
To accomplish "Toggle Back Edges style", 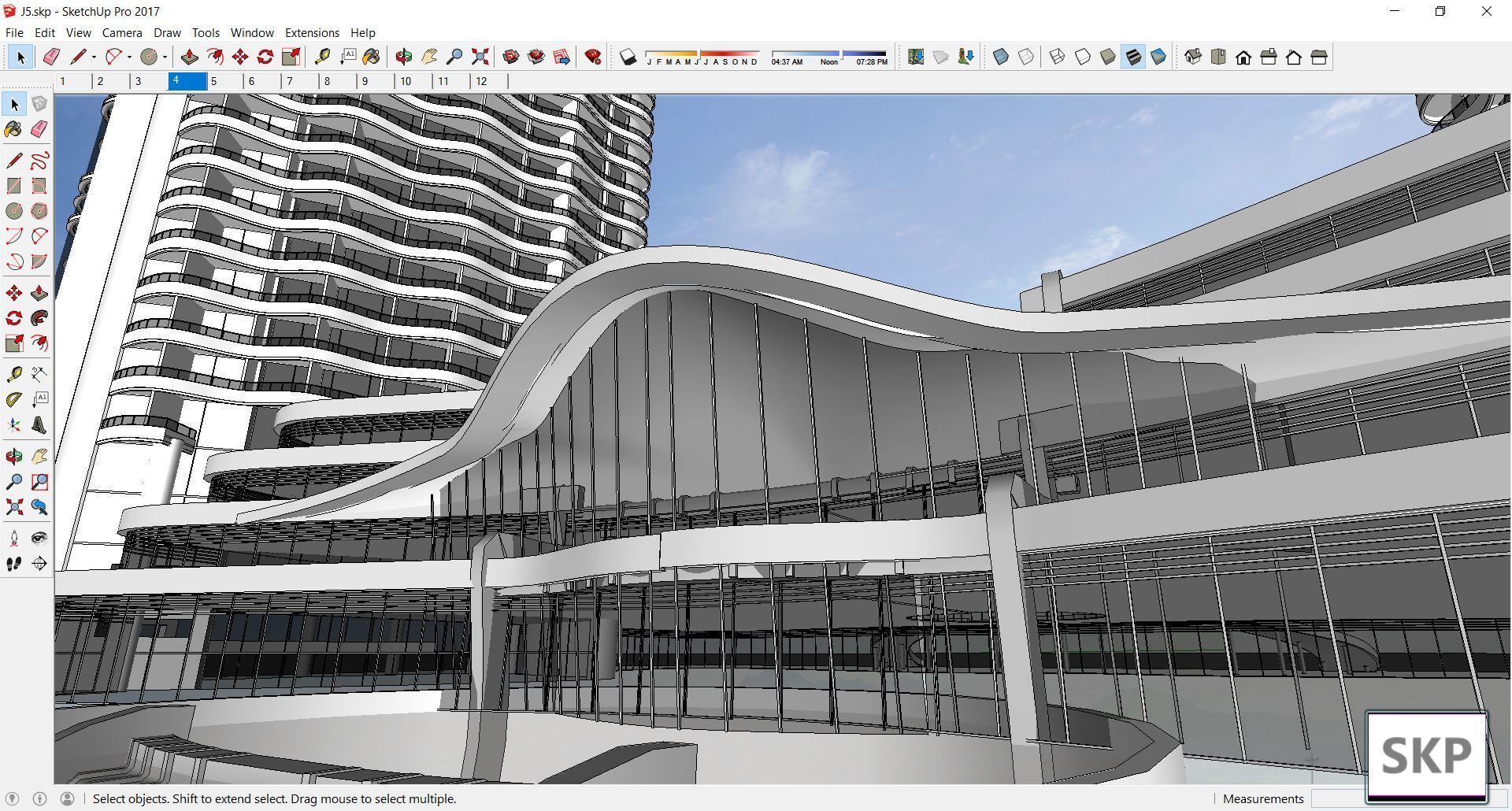I will pos(1026,57).
